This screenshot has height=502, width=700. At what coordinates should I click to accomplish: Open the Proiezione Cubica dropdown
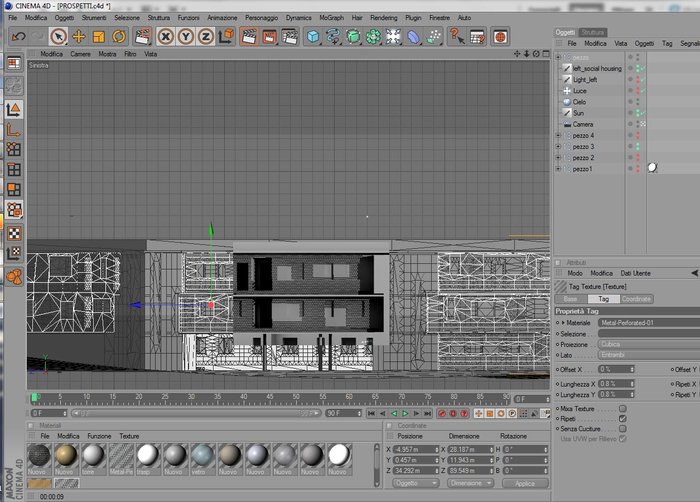pyautogui.click(x=648, y=344)
